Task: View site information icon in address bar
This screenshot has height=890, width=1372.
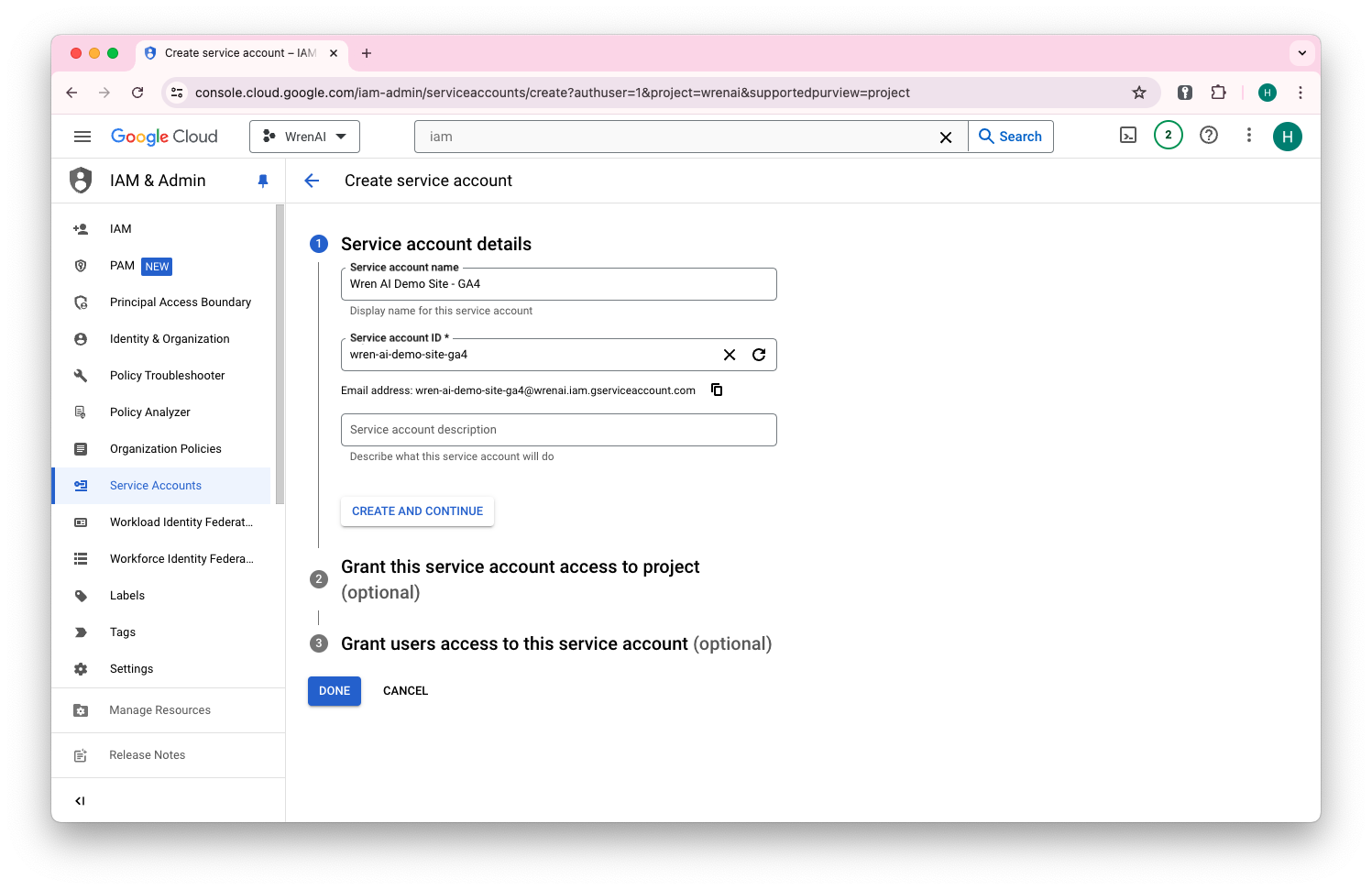Action: pyautogui.click(x=178, y=93)
